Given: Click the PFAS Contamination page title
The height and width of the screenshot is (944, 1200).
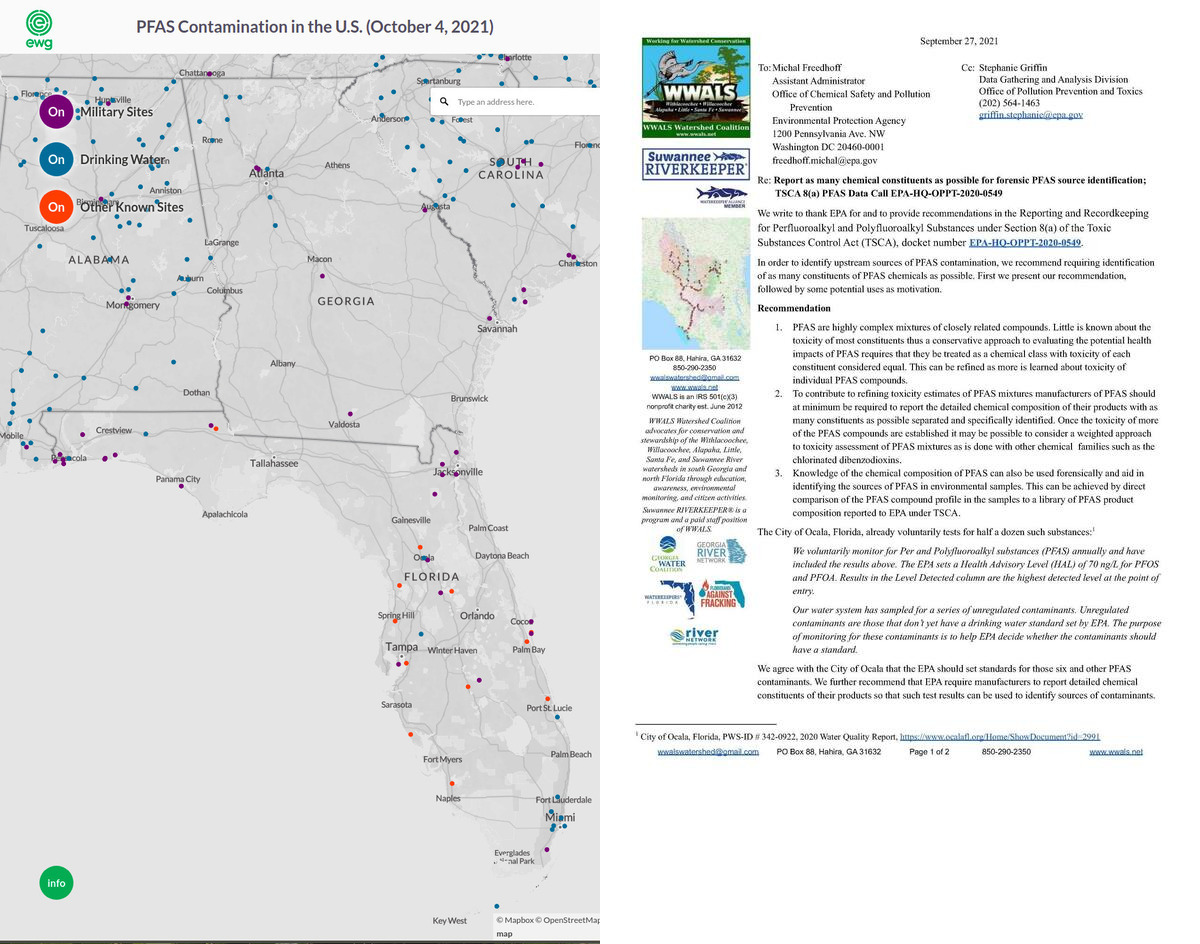Looking at the screenshot, I should 314,26.
